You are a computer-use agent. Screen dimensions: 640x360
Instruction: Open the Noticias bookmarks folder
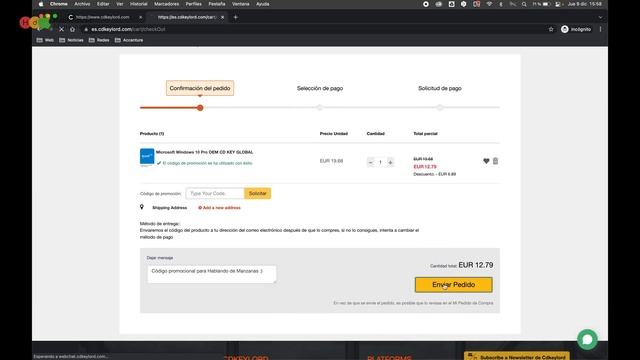click(x=71, y=40)
